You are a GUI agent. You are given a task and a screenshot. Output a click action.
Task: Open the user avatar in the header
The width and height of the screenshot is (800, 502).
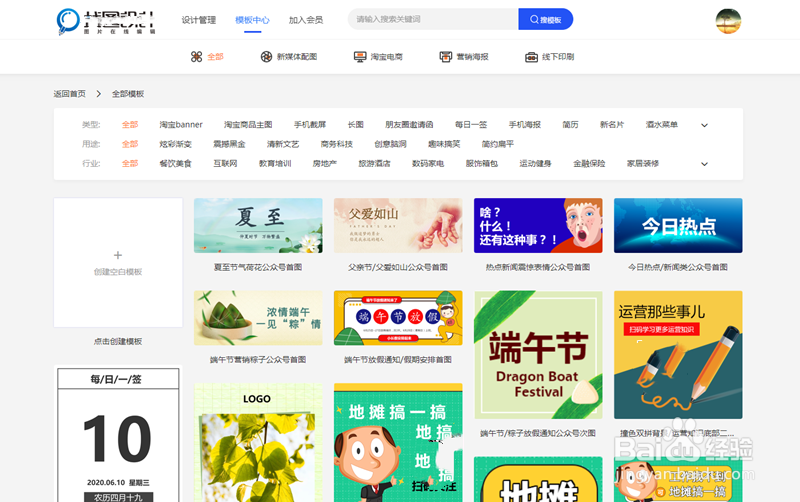[x=728, y=21]
